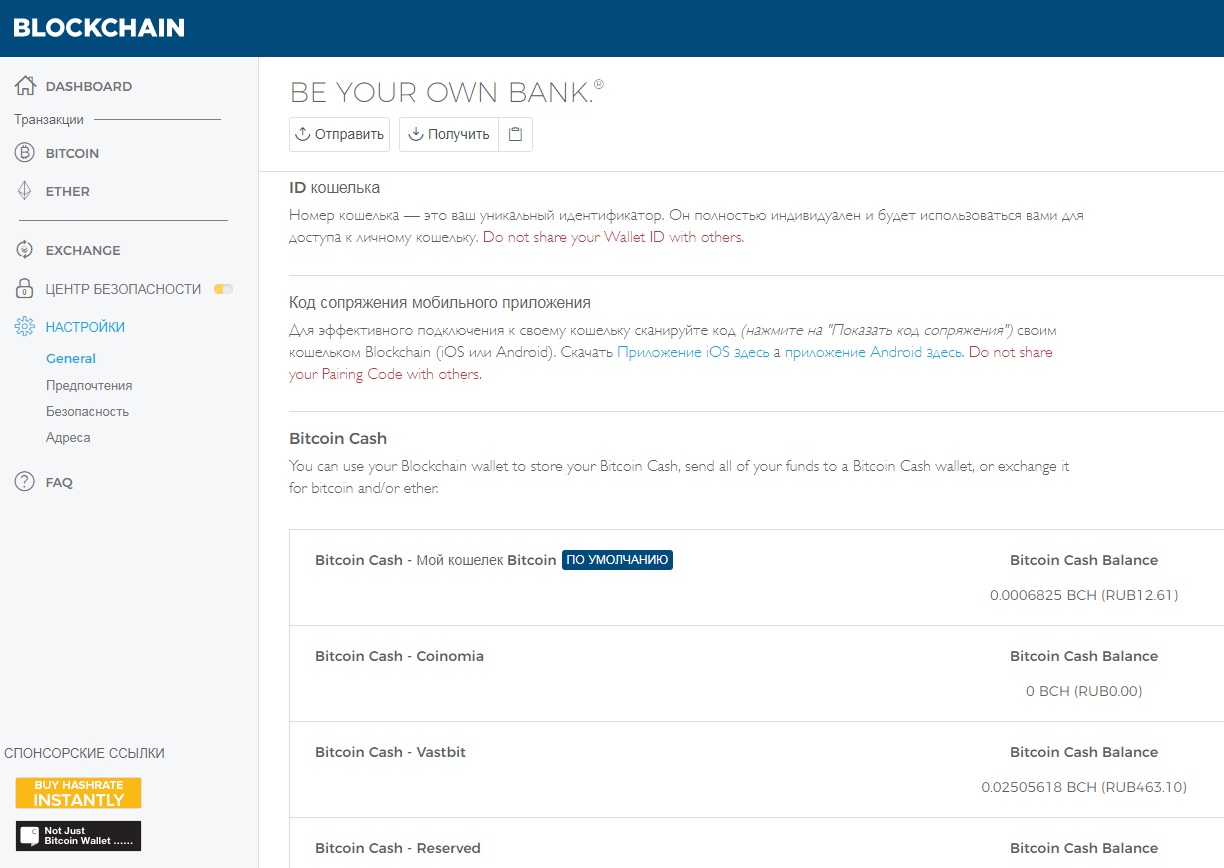Click the FAQ question mark icon

pyautogui.click(x=25, y=482)
